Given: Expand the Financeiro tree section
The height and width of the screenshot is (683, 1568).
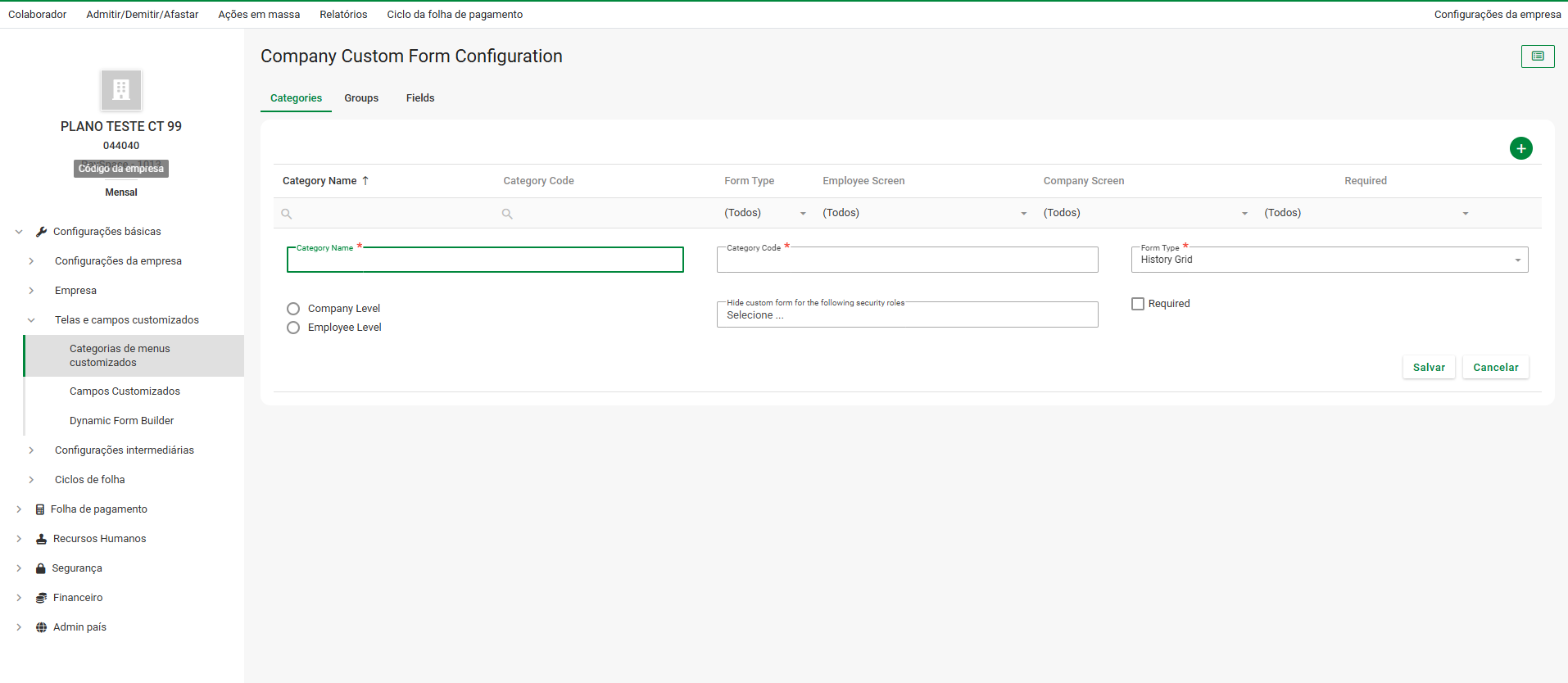Looking at the screenshot, I should [19, 598].
